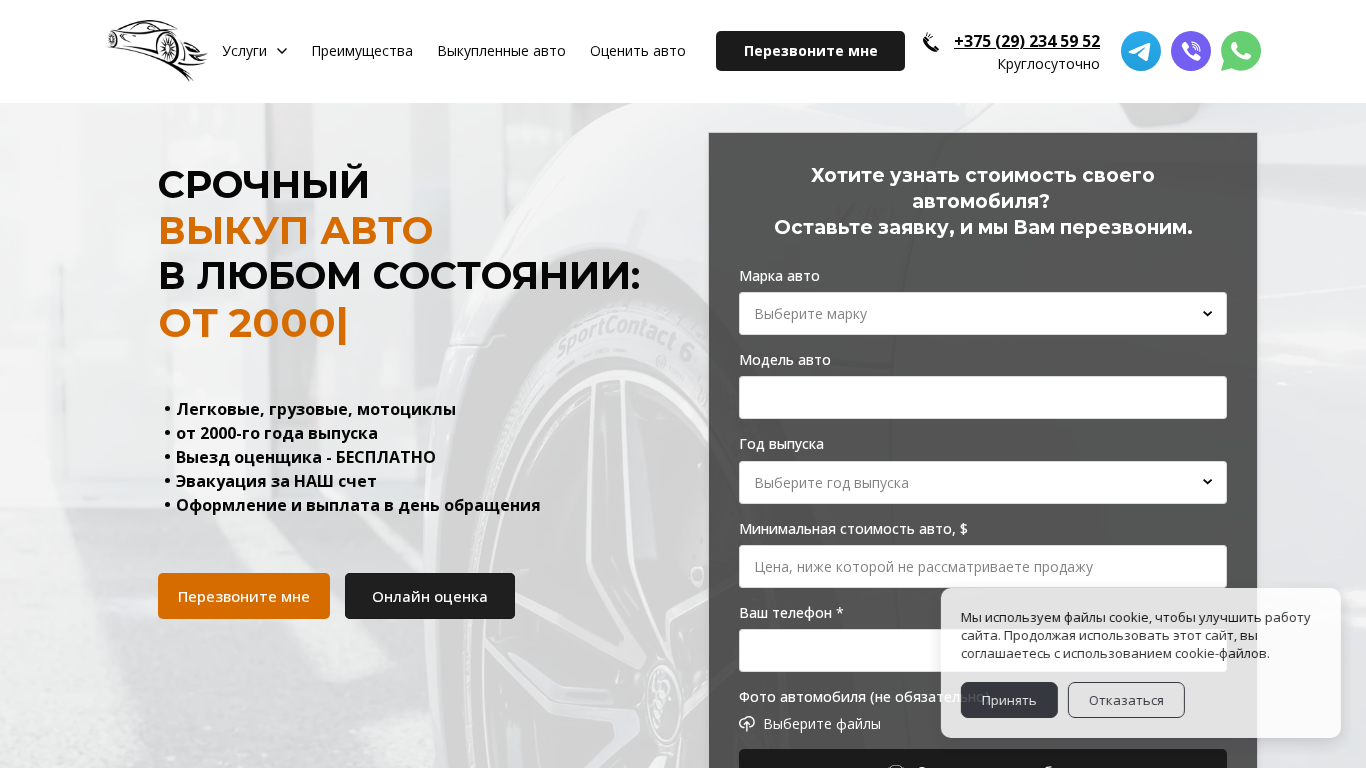Screen dimensions: 1366x768
Task: Focus the minimum price input field
Action: pyautogui.click(x=983, y=567)
